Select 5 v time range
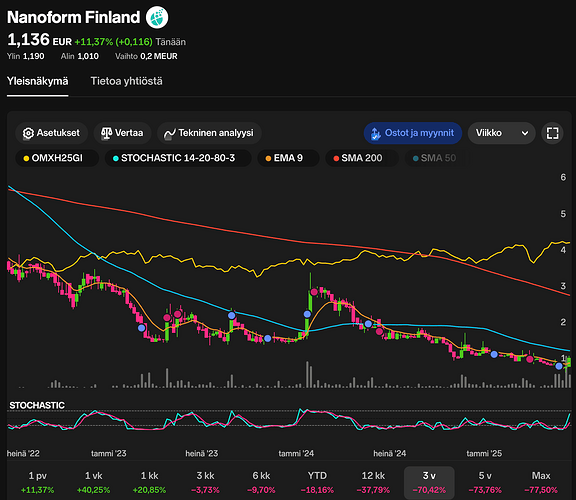This screenshot has height=500, width=576. [485, 482]
